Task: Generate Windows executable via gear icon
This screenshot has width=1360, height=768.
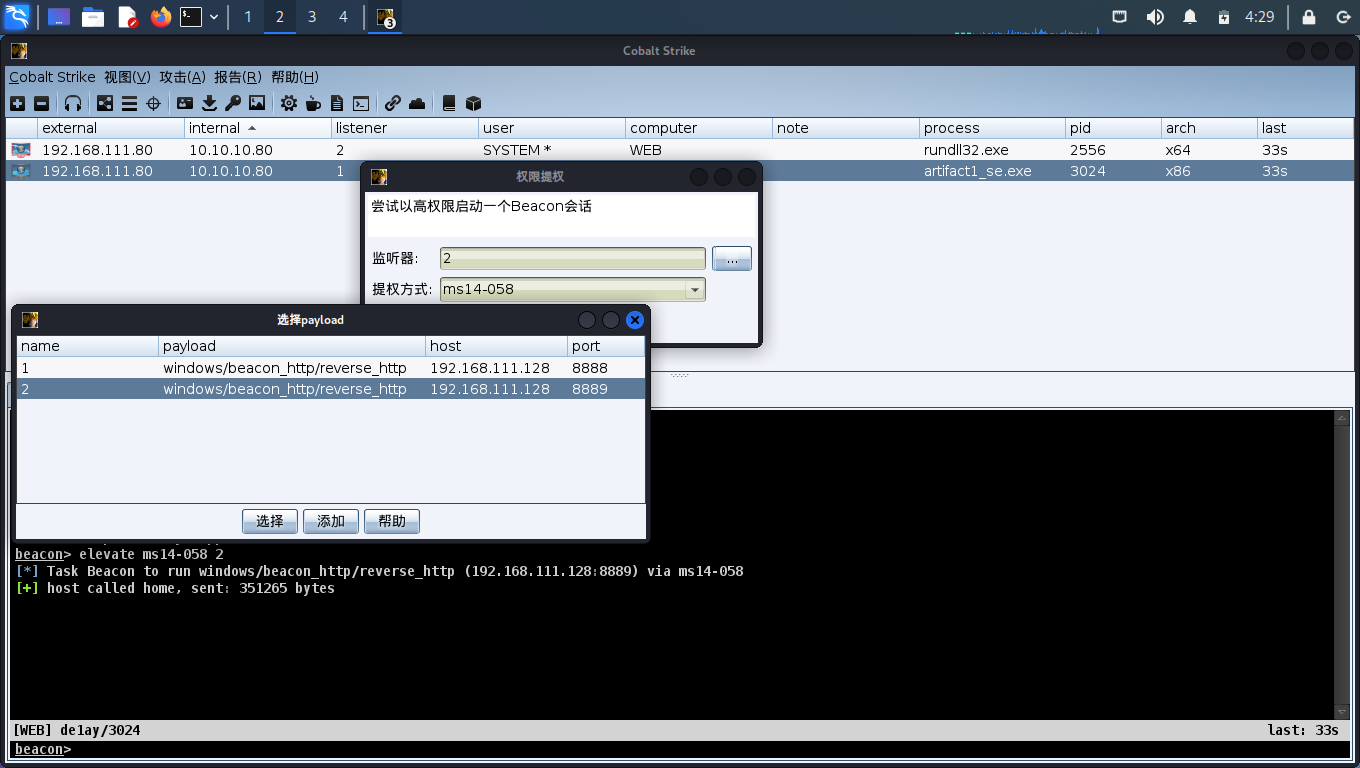Action: click(289, 103)
